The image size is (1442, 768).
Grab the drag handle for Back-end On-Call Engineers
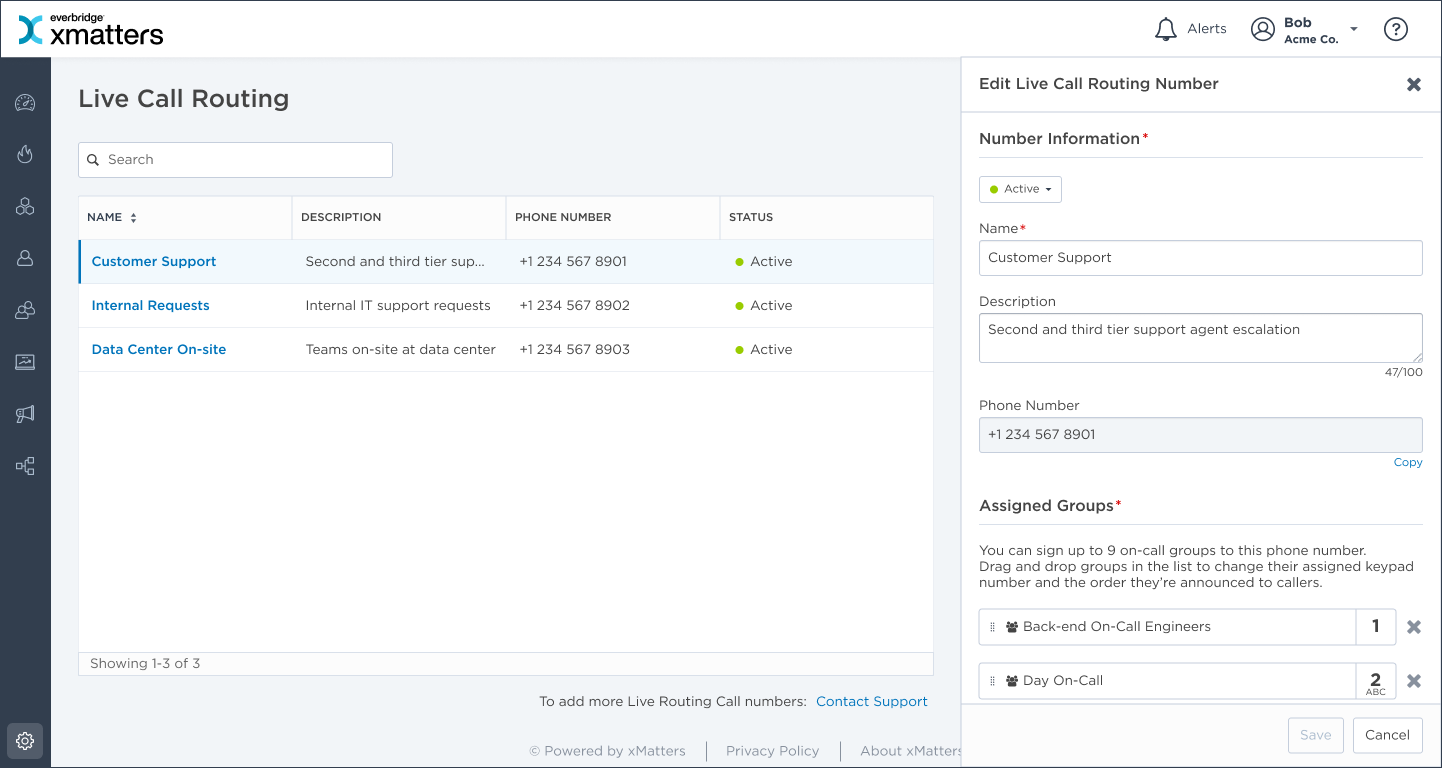coord(992,627)
